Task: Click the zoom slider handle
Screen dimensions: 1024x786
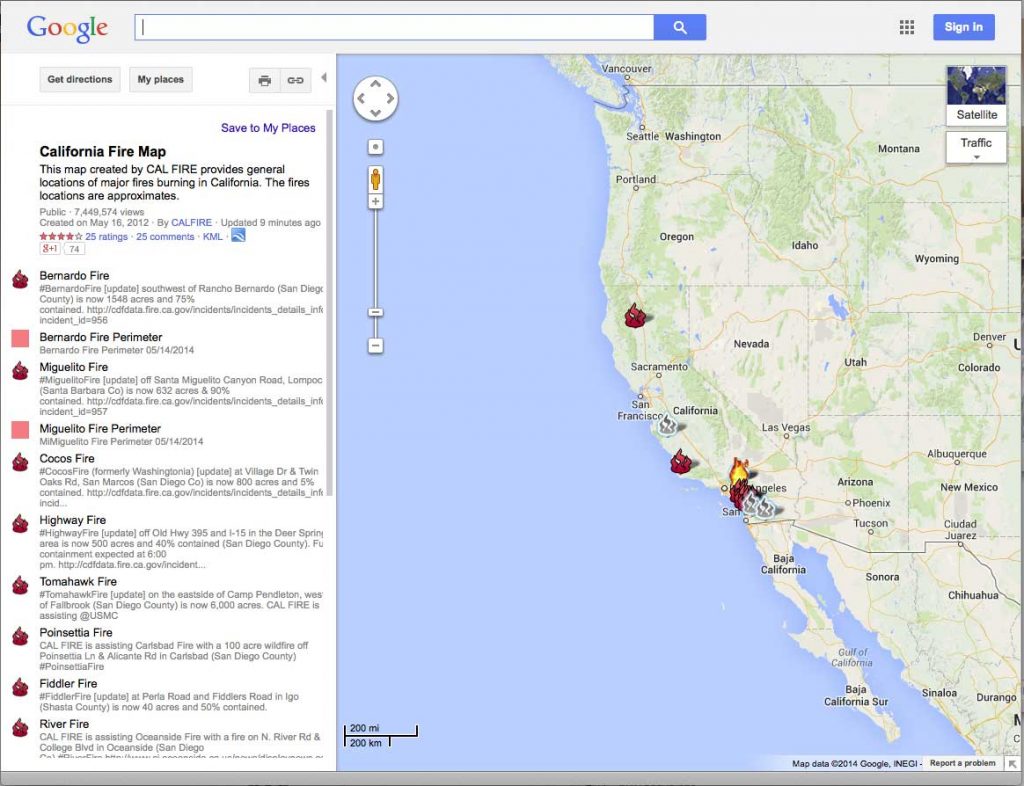Action: [x=376, y=313]
